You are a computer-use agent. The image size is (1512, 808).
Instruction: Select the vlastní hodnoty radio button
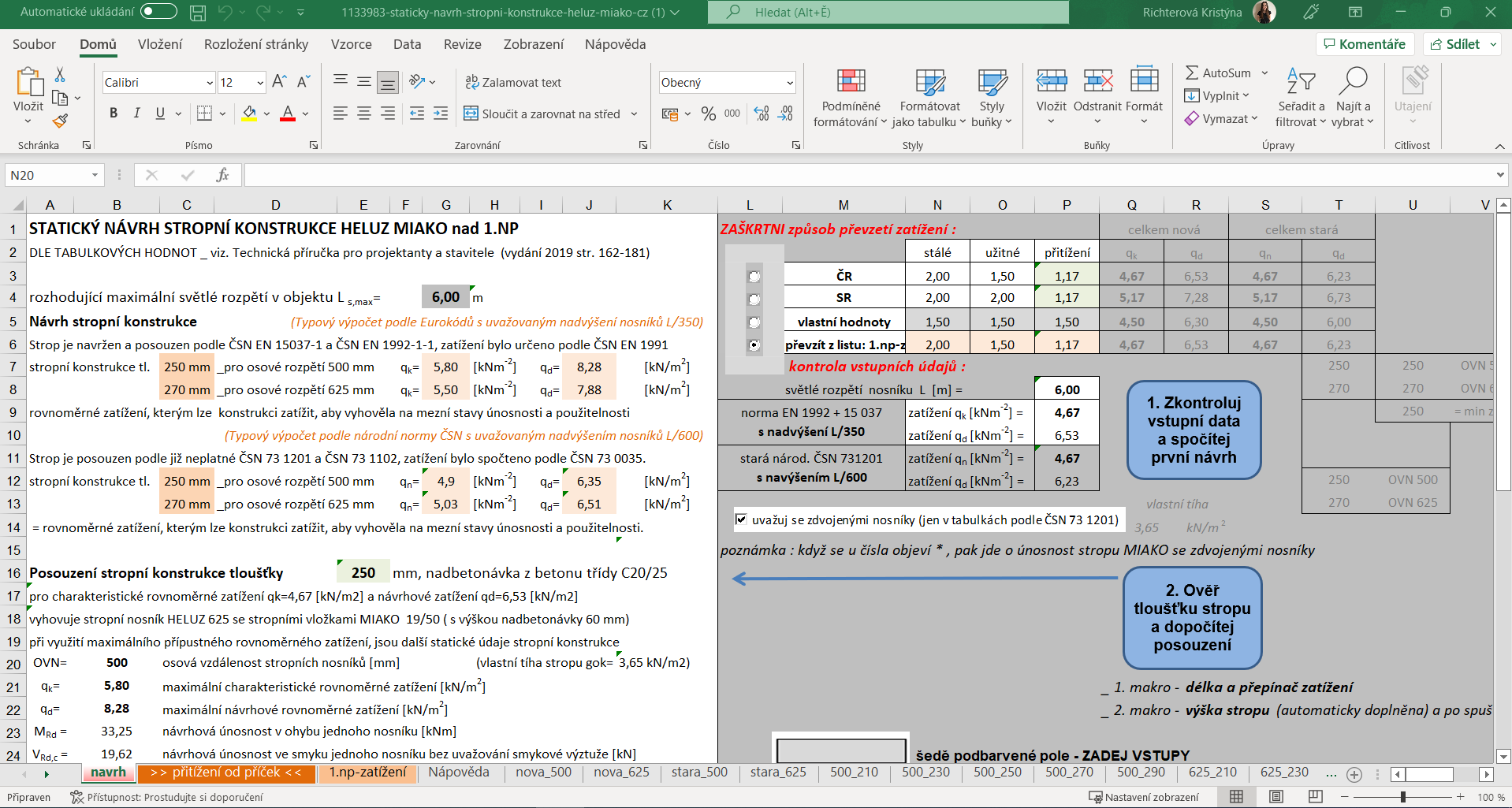(754, 322)
